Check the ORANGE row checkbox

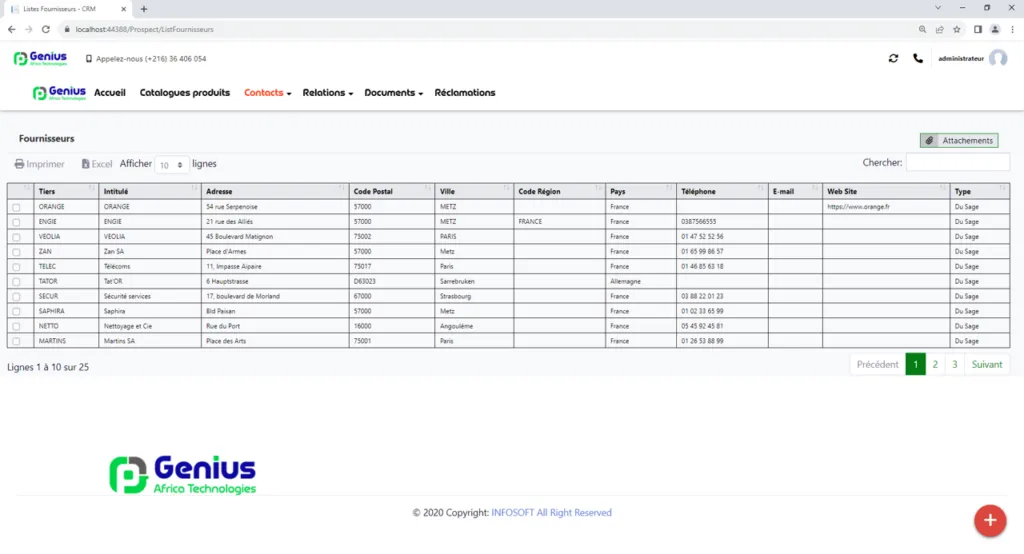tap(16, 207)
